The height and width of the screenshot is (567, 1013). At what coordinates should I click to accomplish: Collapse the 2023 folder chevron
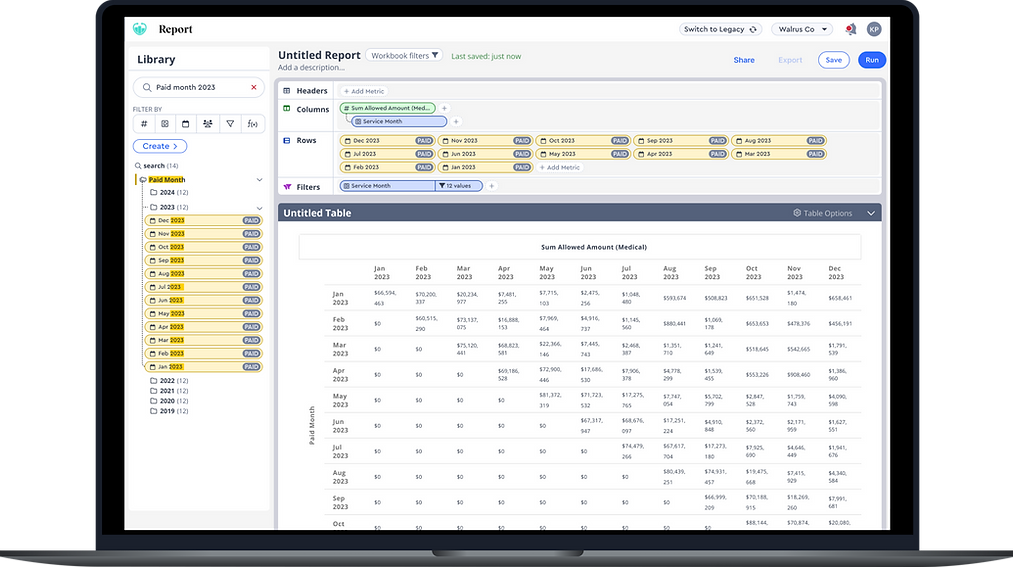[259, 207]
